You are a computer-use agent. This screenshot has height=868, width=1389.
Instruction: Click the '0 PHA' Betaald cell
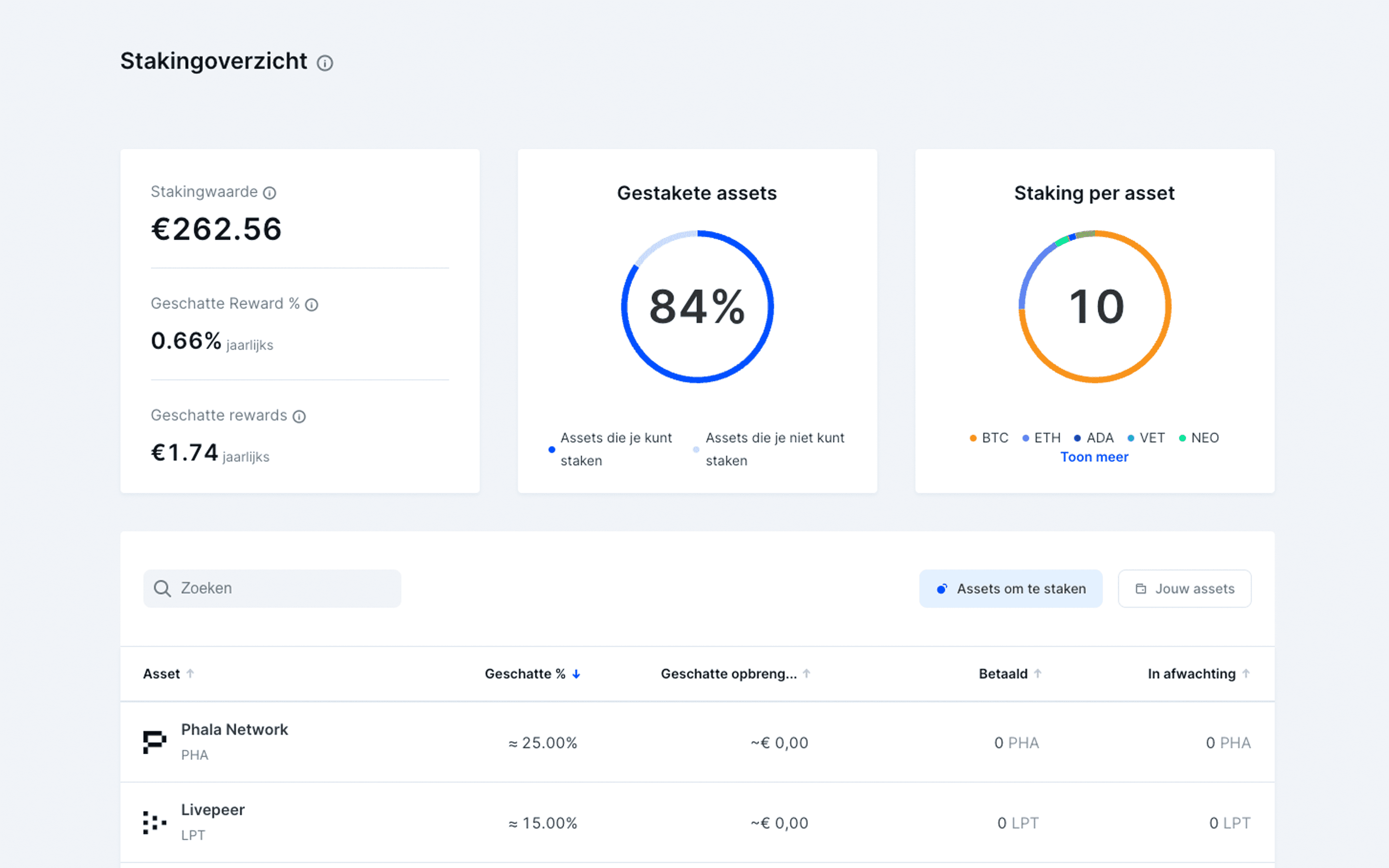coord(1017,743)
